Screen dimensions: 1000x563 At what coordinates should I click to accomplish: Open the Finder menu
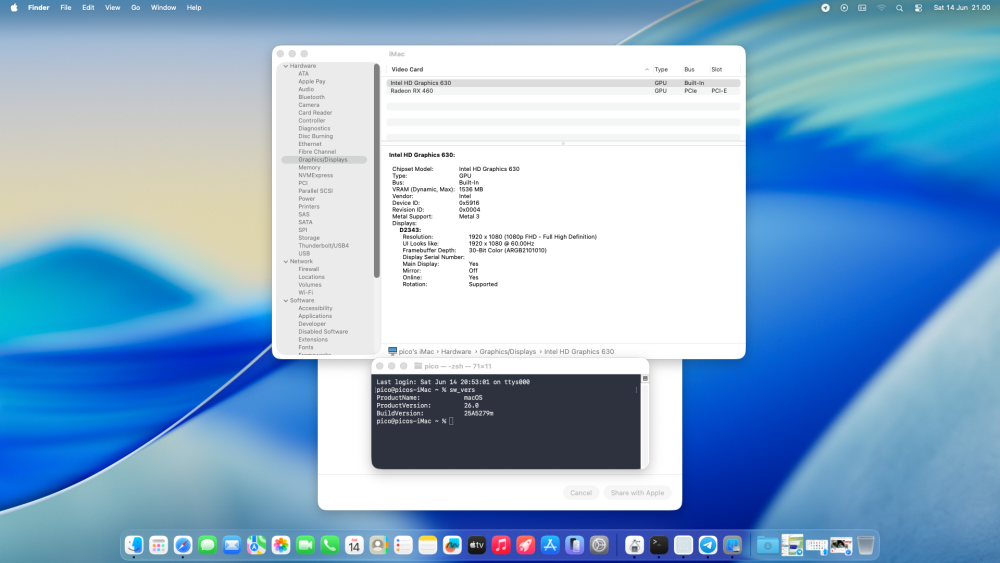pyautogui.click(x=38, y=8)
